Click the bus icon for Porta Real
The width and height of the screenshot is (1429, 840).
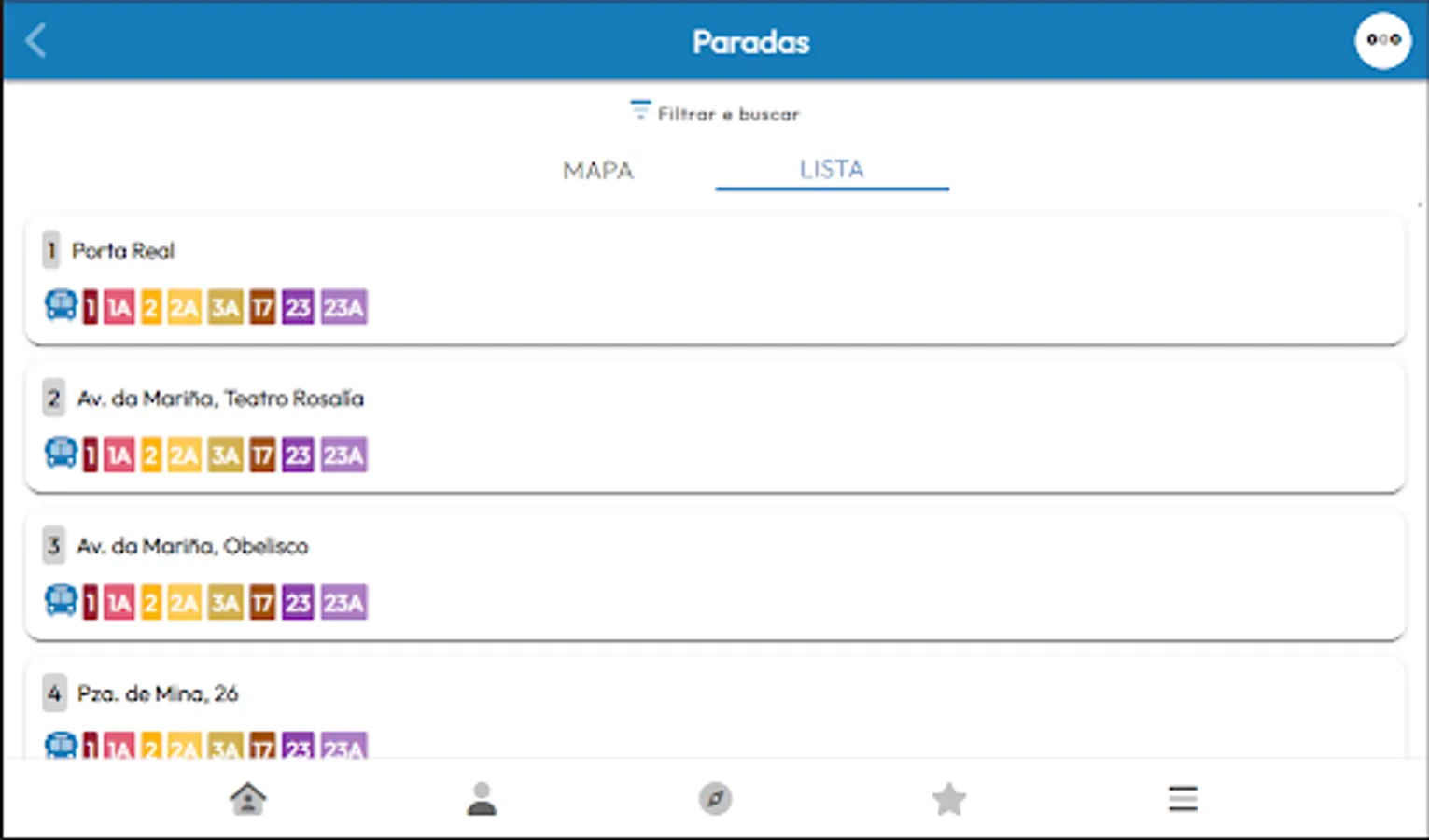62,306
